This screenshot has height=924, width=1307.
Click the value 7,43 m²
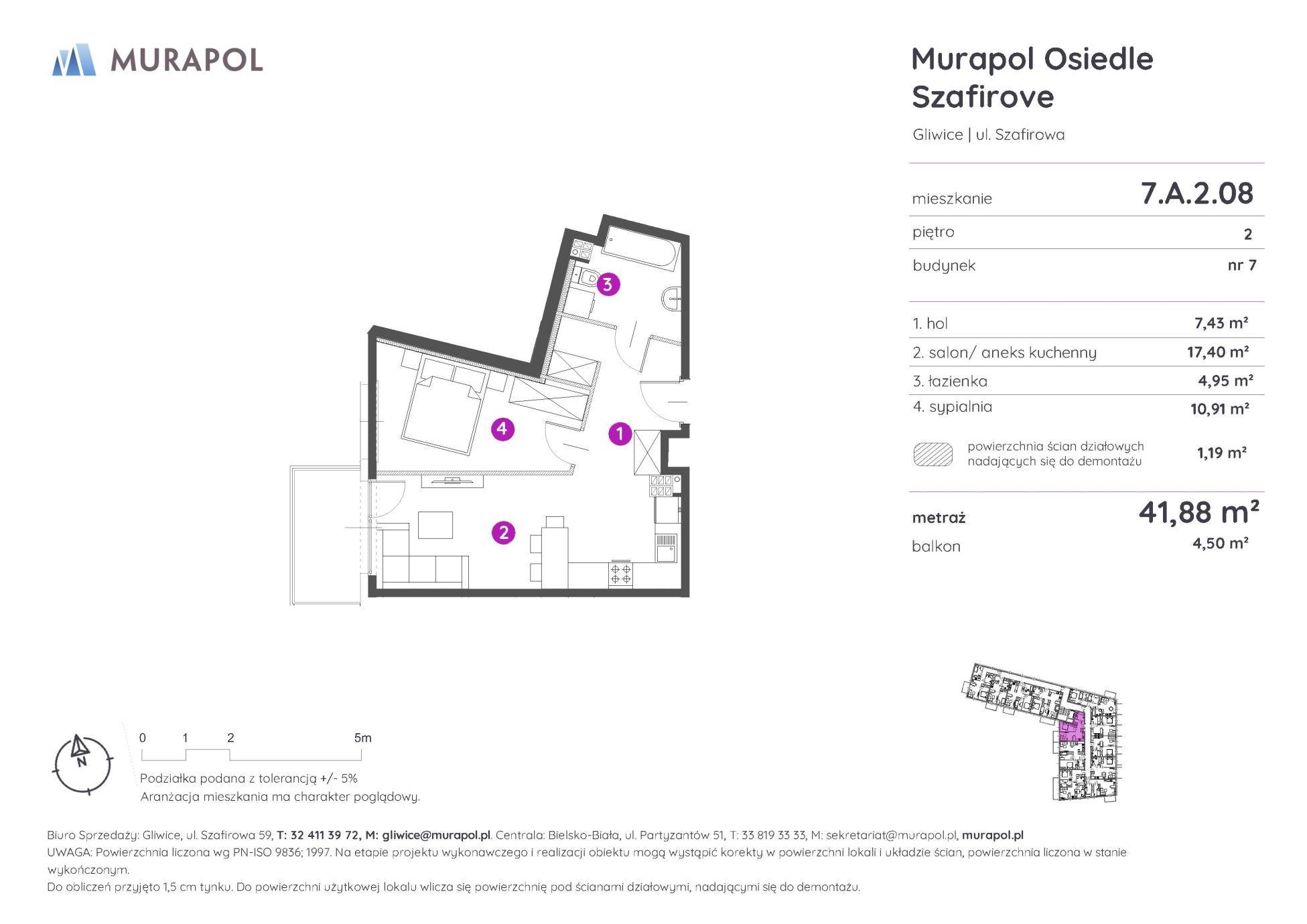[1221, 323]
